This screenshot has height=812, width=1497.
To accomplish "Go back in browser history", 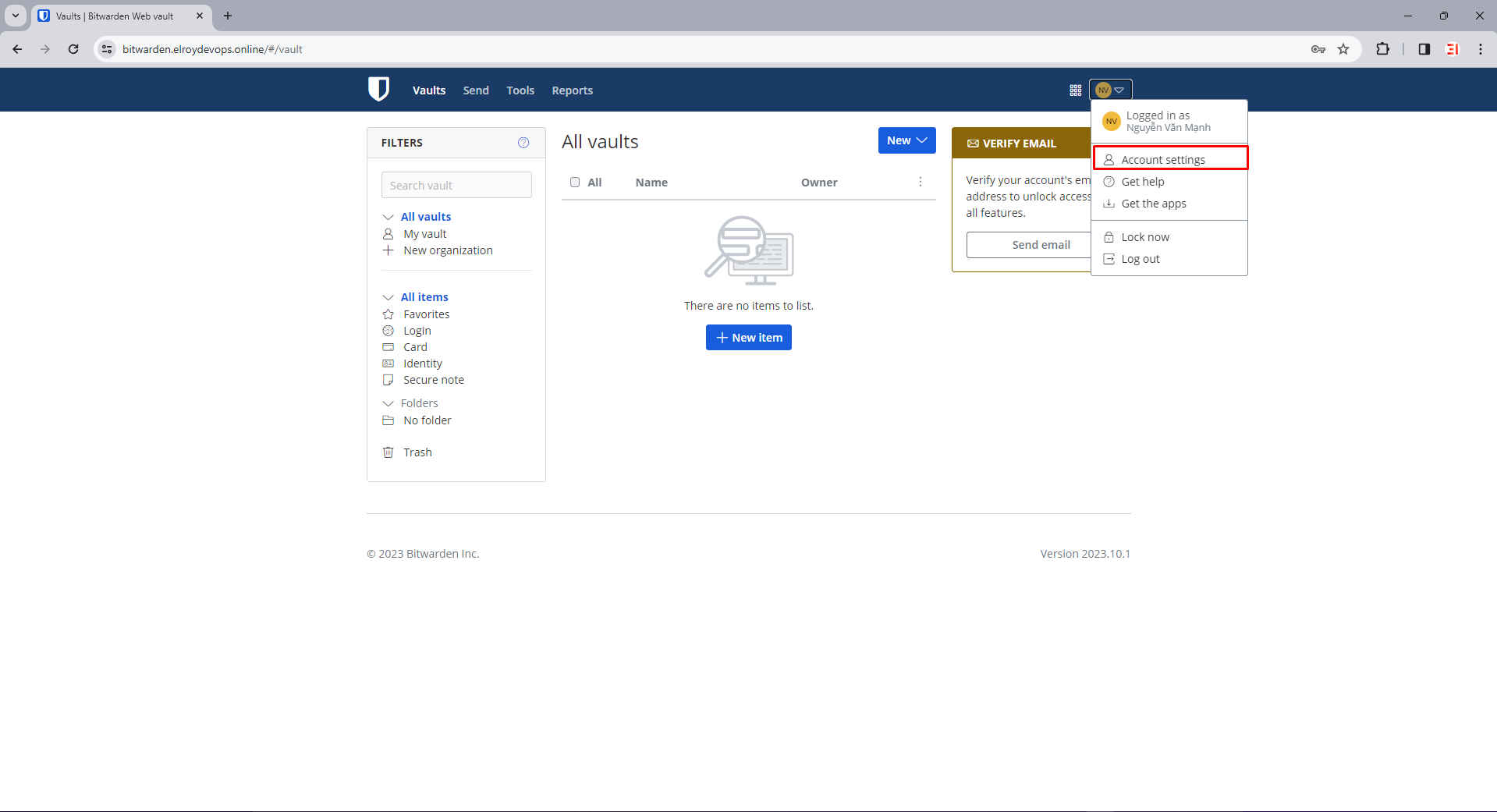I will (17, 49).
